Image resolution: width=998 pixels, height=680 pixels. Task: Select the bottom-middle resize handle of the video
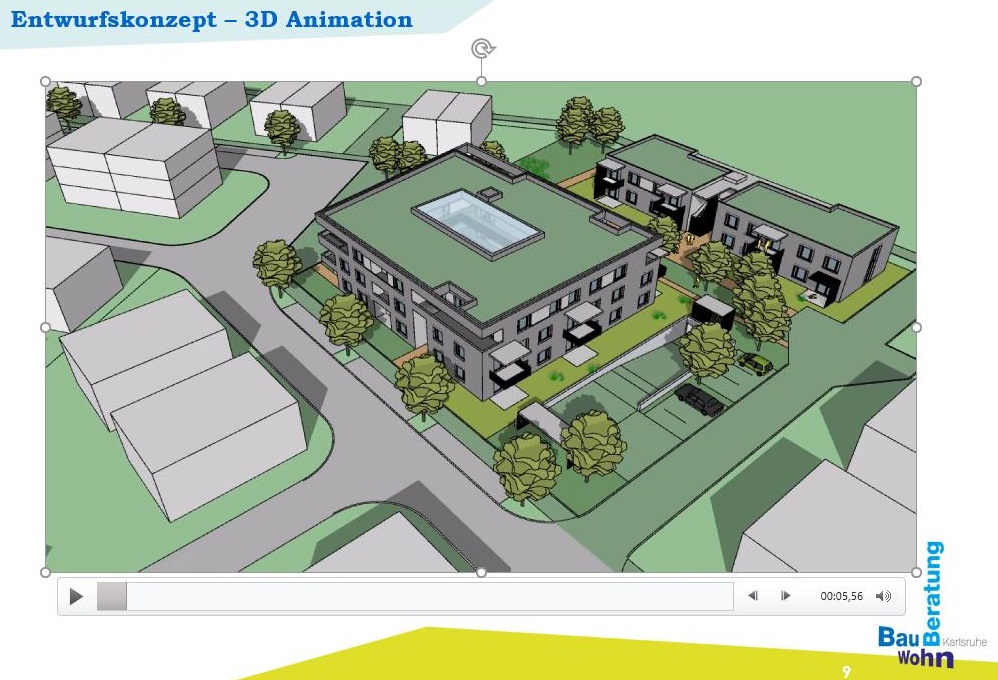pos(481,572)
